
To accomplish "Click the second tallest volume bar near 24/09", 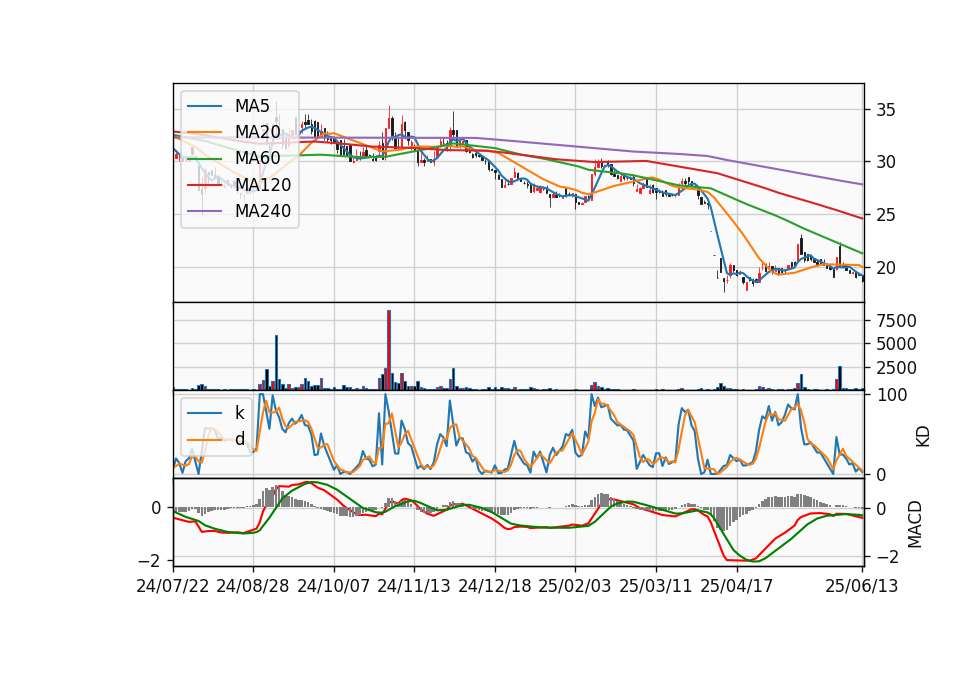I will coord(276,362).
